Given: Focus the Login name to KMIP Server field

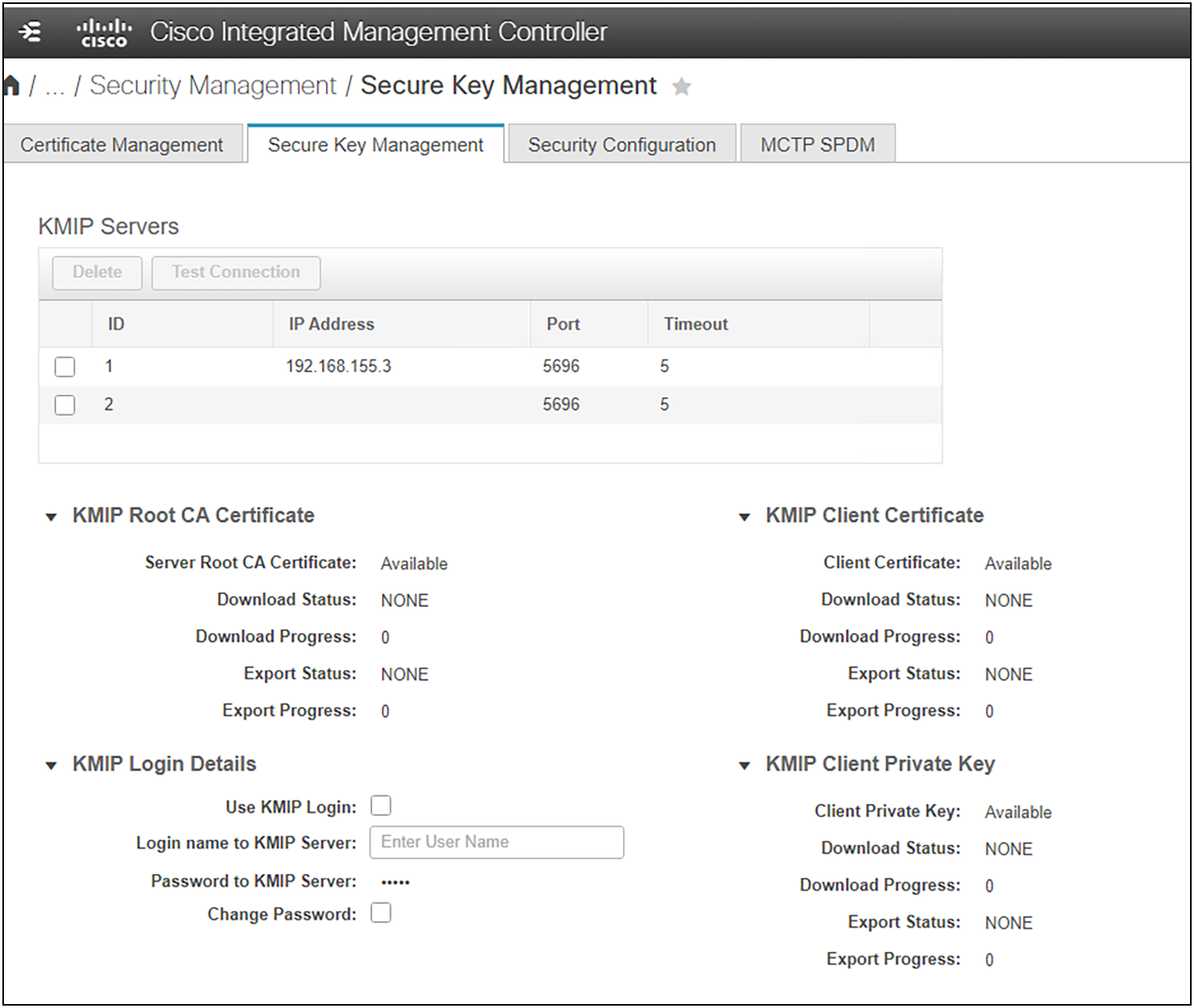Looking at the screenshot, I should [497, 842].
